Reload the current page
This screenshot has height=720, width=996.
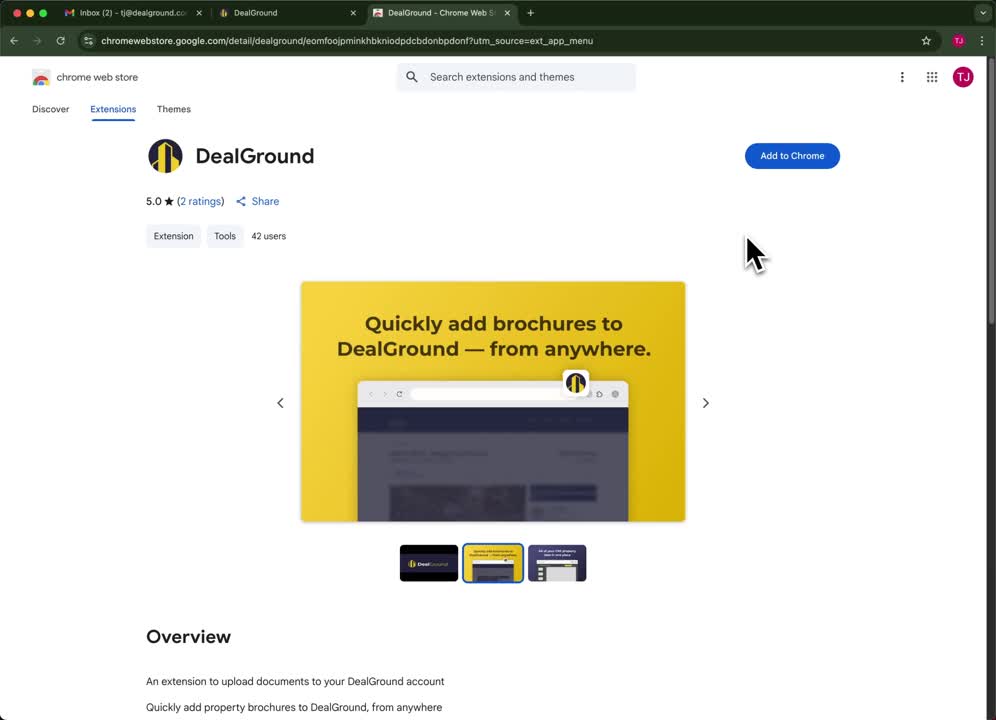click(60, 41)
